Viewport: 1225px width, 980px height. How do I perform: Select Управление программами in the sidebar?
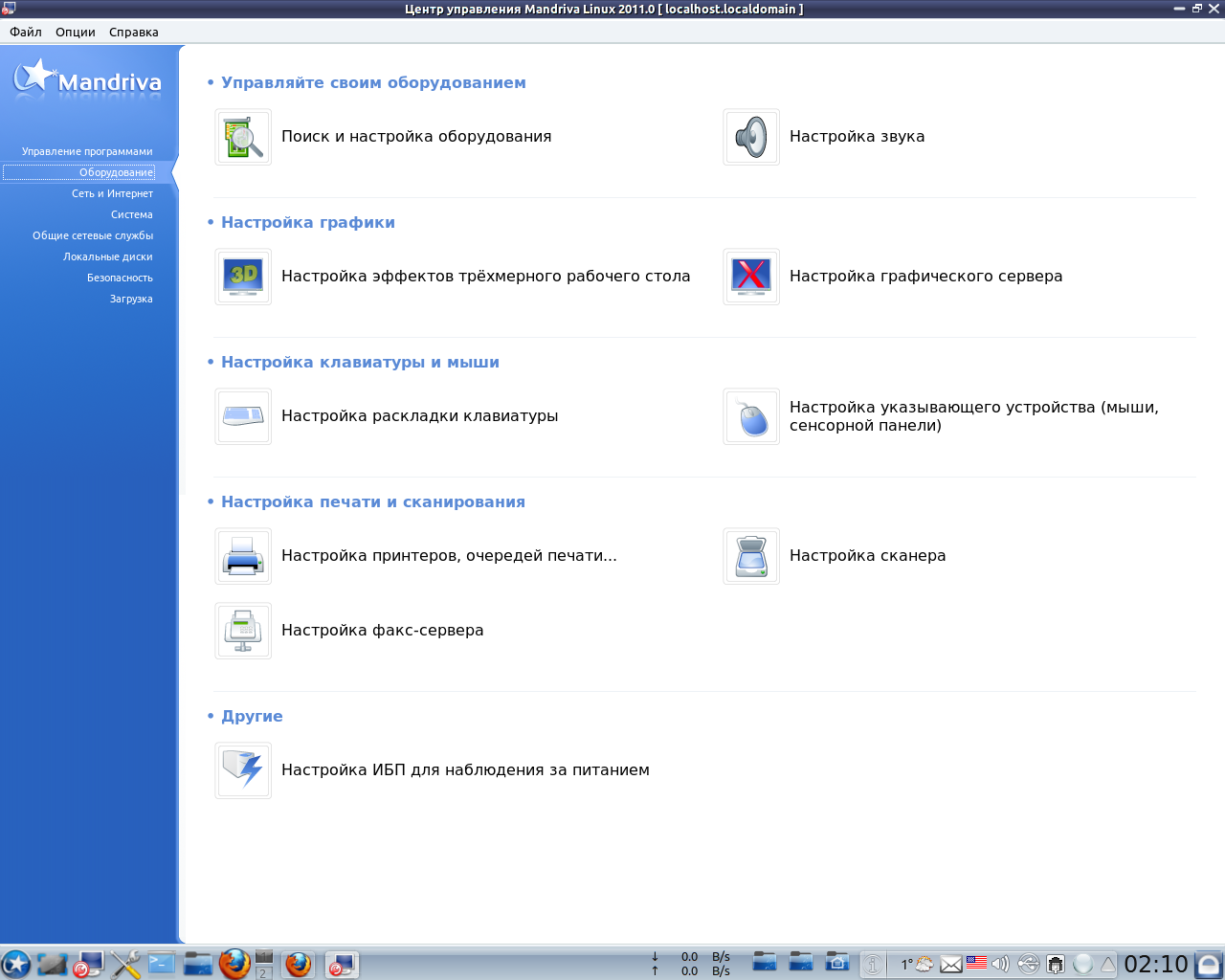87,151
